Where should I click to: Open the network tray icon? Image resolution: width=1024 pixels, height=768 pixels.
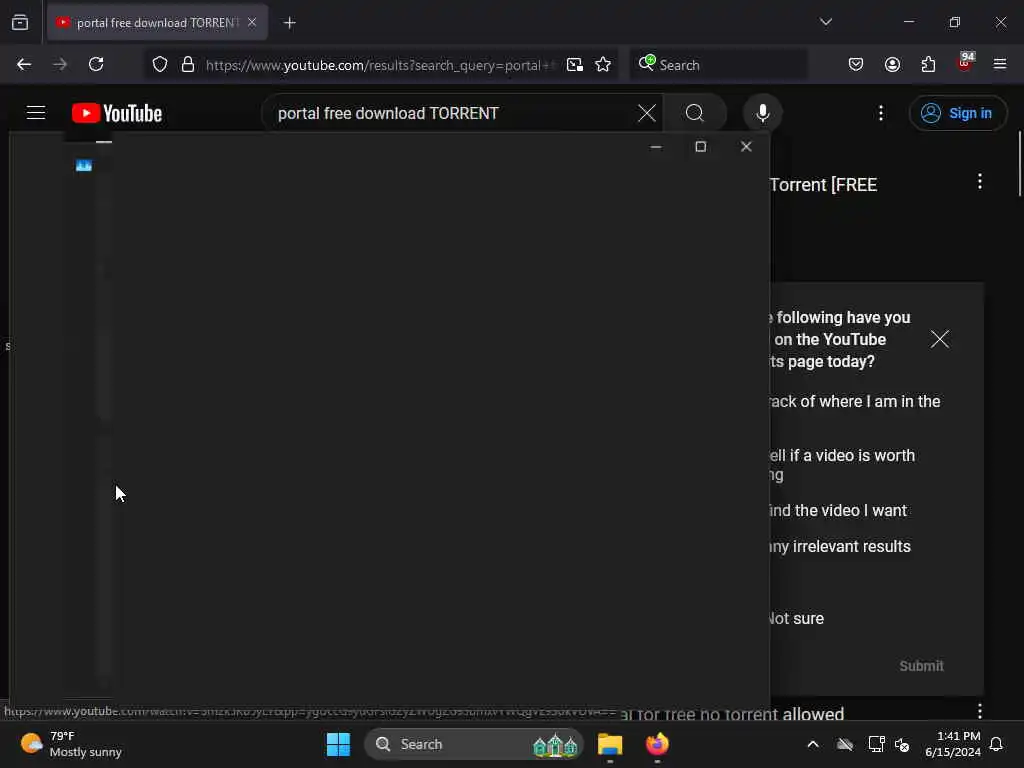[876, 744]
